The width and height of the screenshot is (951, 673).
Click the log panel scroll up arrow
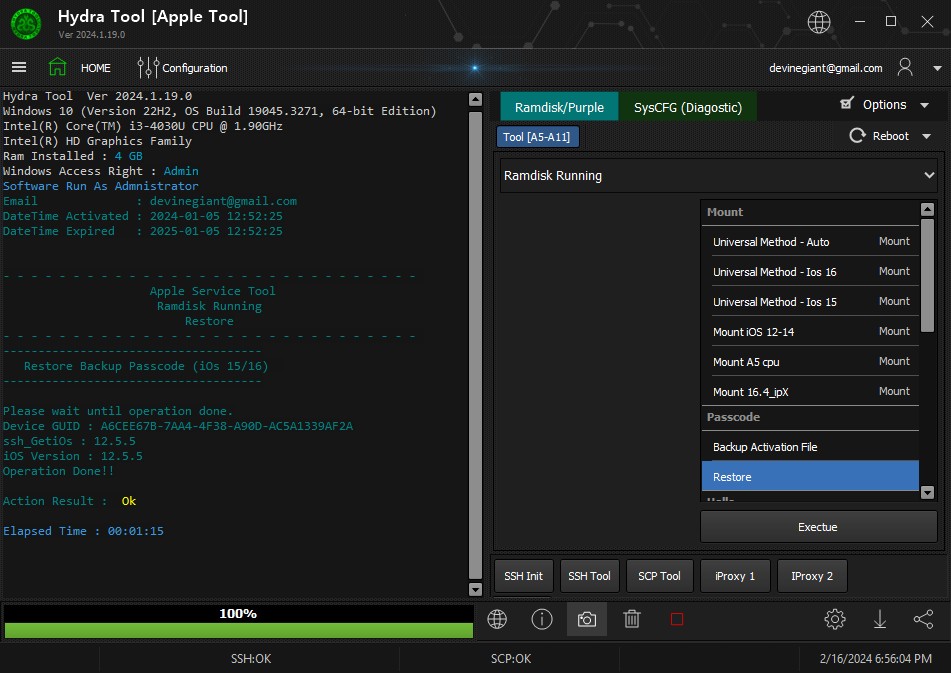pyautogui.click(x=476, y=99)
